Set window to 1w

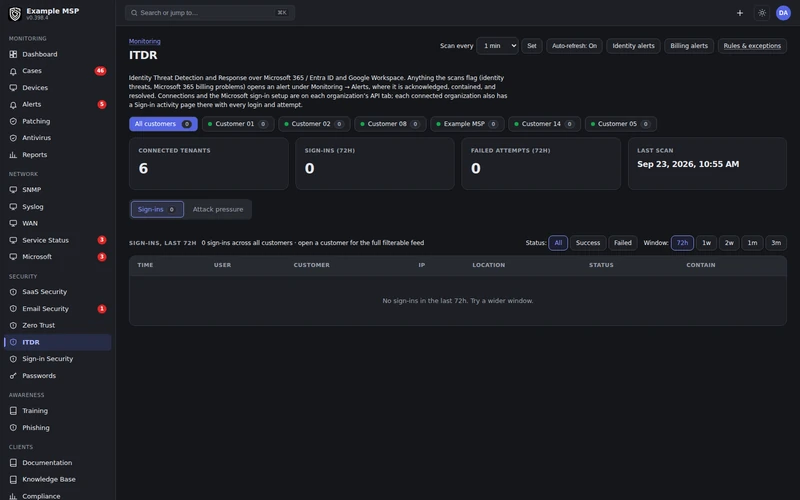click(x=707, y=243)
